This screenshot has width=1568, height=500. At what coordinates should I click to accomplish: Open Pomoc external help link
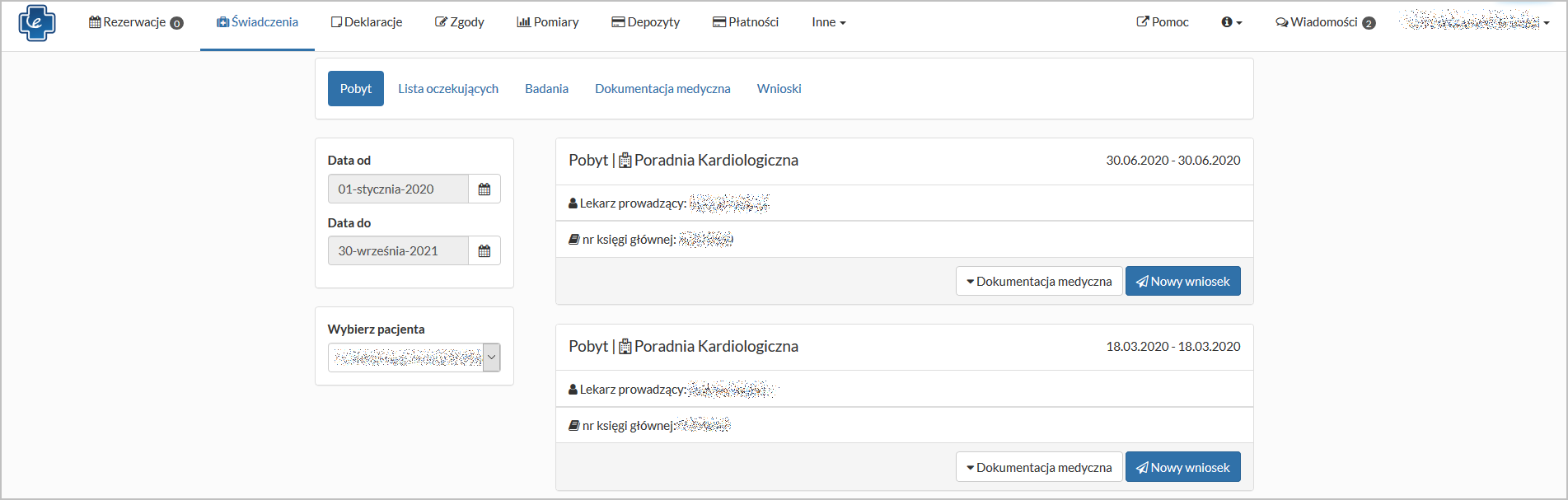(1163, 22)
